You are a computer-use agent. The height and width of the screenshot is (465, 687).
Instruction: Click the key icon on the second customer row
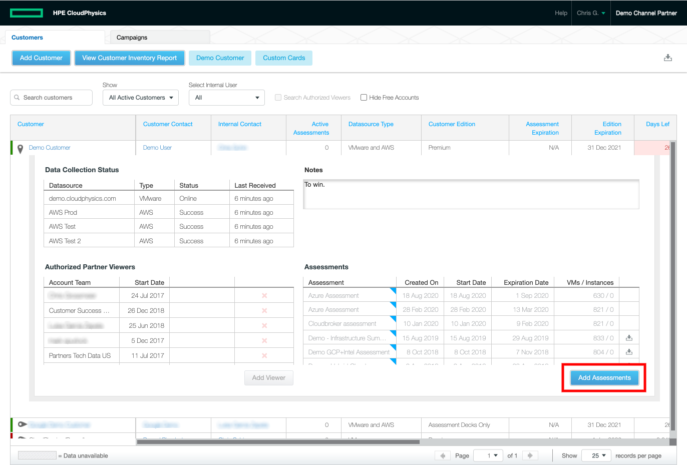[20, 425]
